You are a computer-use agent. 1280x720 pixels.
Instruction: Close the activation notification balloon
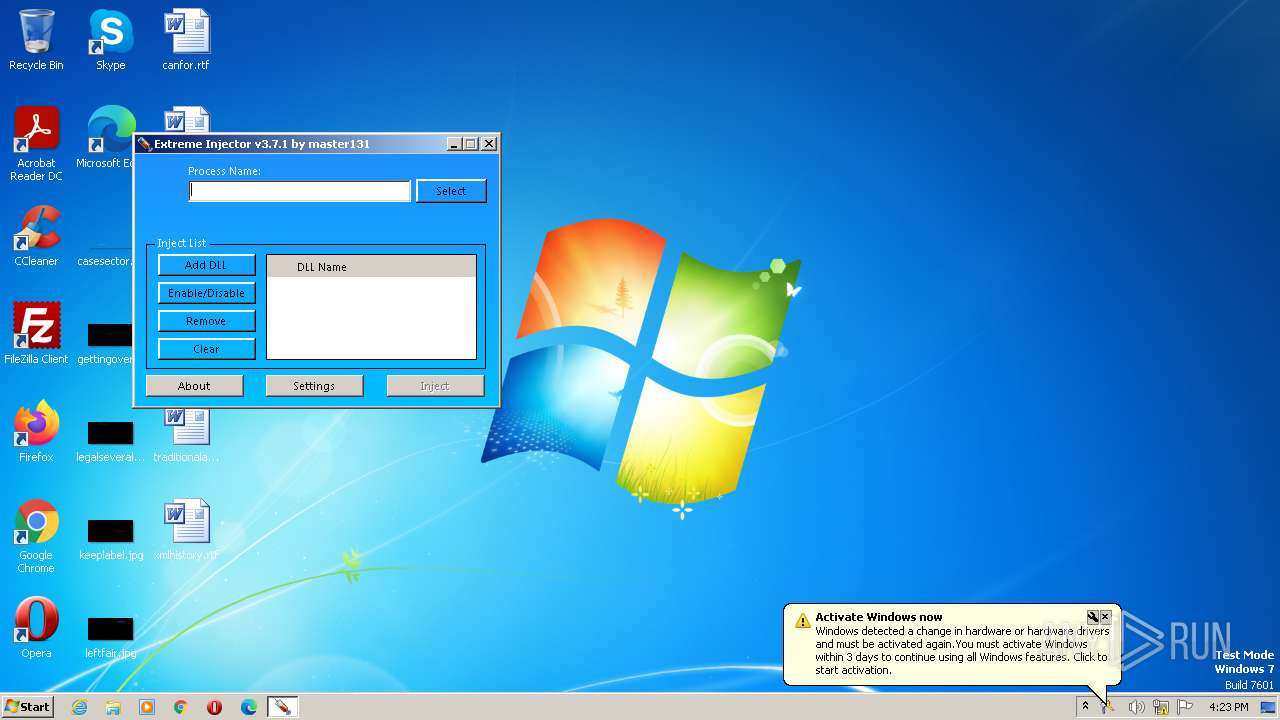[x=1105, y=617]
